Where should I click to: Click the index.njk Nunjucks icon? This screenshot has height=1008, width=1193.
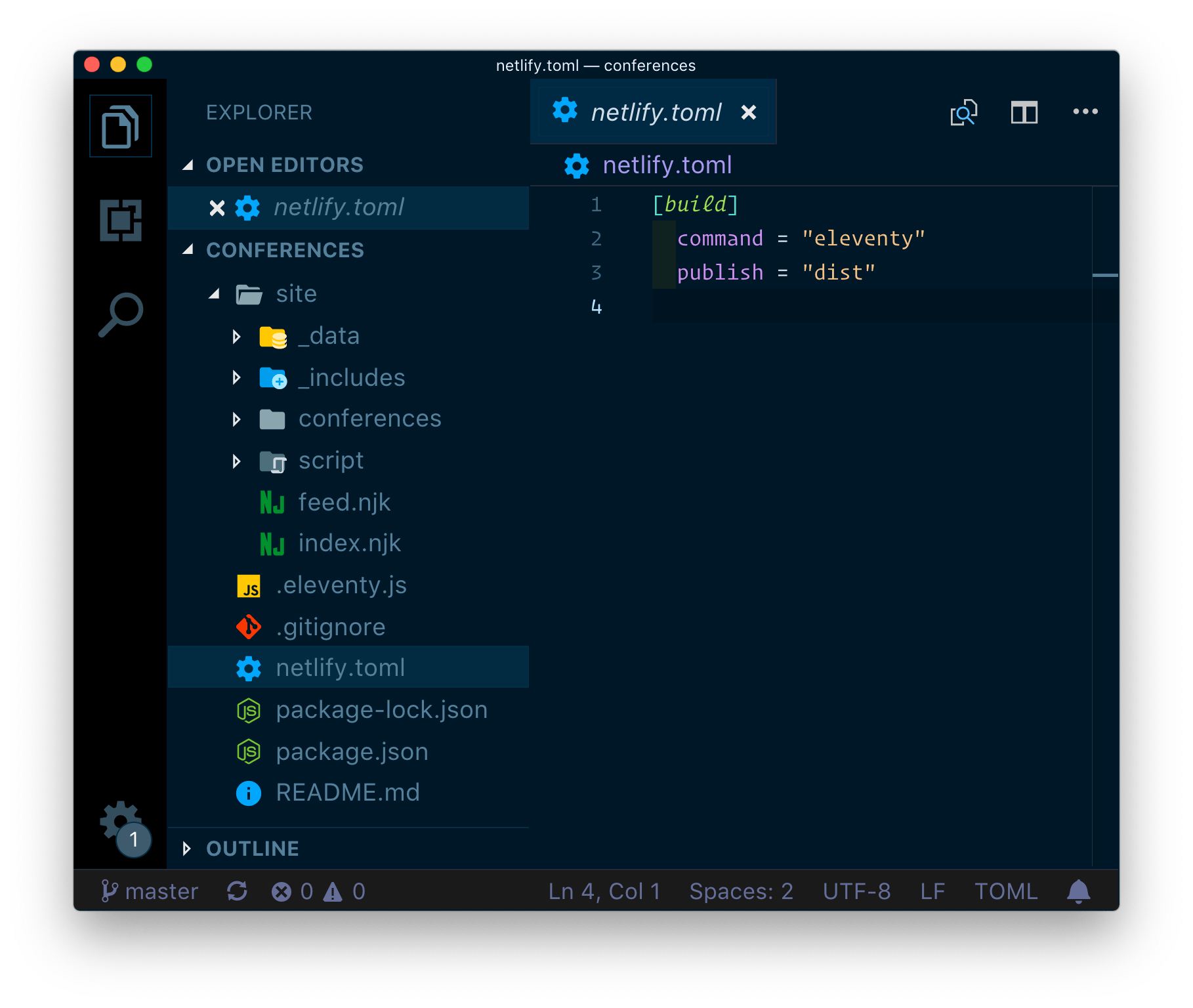[x=272, y=544]
